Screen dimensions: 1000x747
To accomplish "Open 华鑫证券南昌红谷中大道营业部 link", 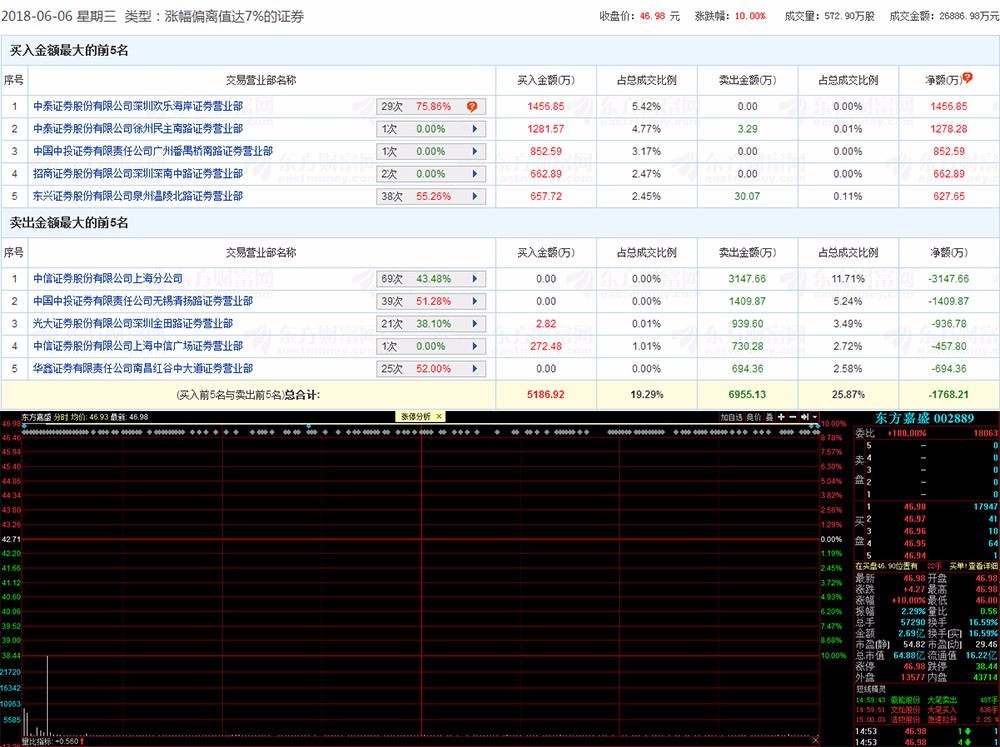I will pos(143,369).
